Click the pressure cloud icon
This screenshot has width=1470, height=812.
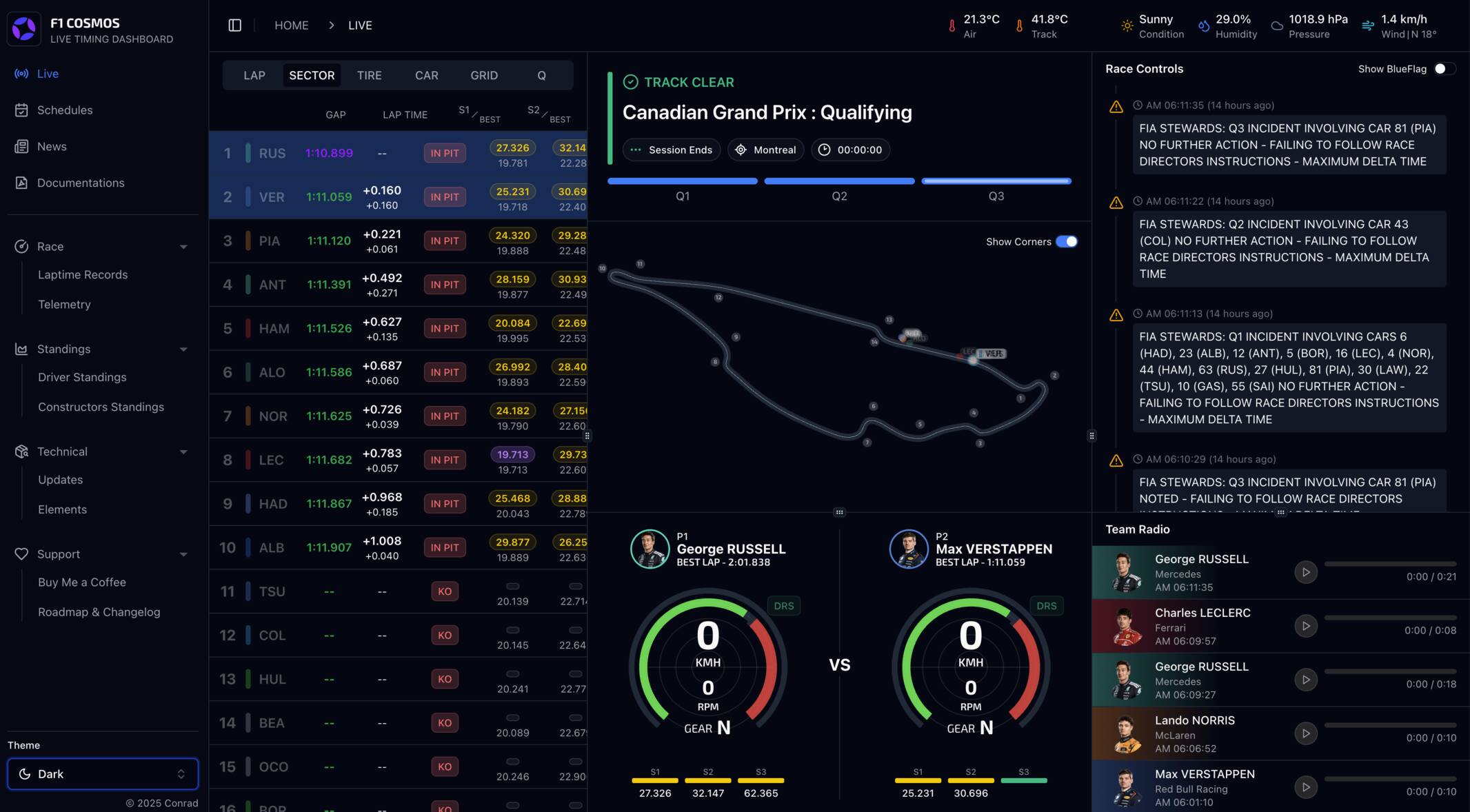click(1277, 26)
